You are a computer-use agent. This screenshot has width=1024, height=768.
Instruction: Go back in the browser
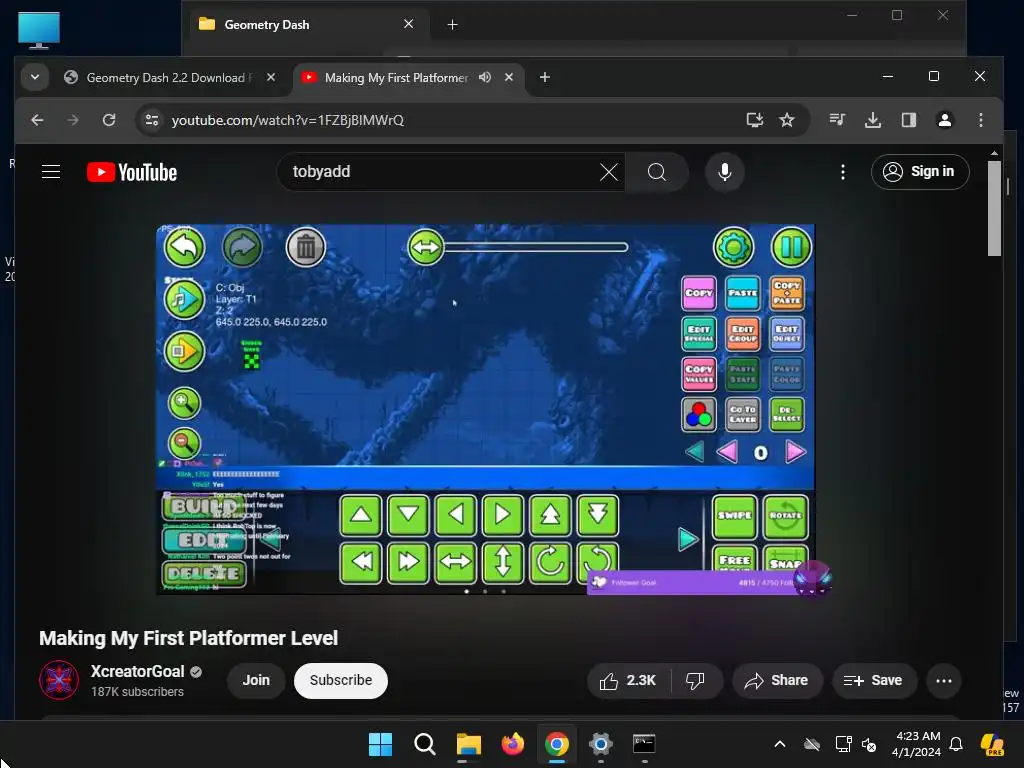coord(37,120)
